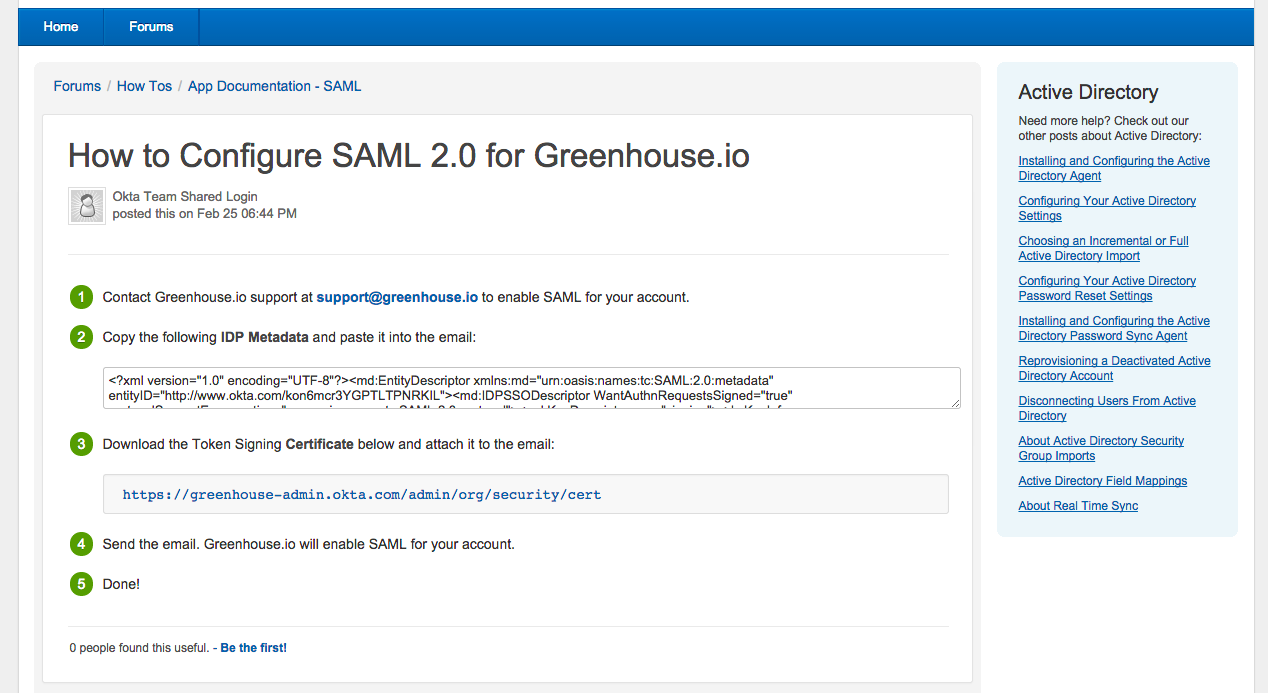Open About Real Time Sync link
Screen dimensions: 1268x693
(1078, 506)
